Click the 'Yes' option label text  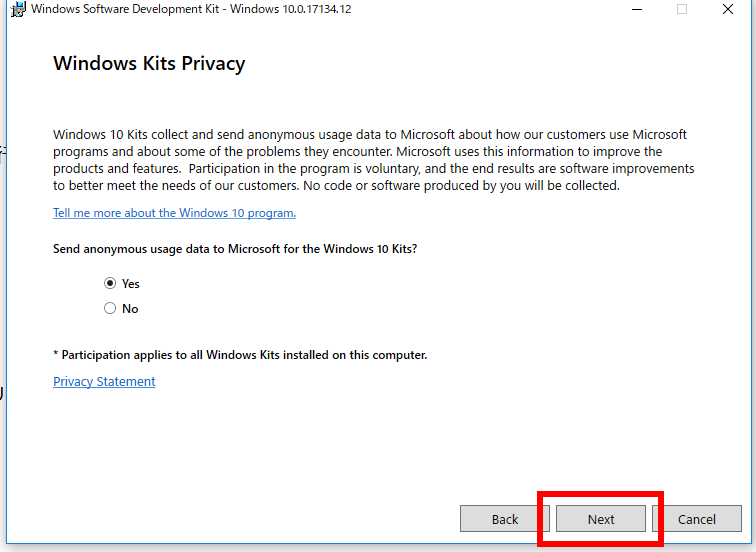(131, 284)
